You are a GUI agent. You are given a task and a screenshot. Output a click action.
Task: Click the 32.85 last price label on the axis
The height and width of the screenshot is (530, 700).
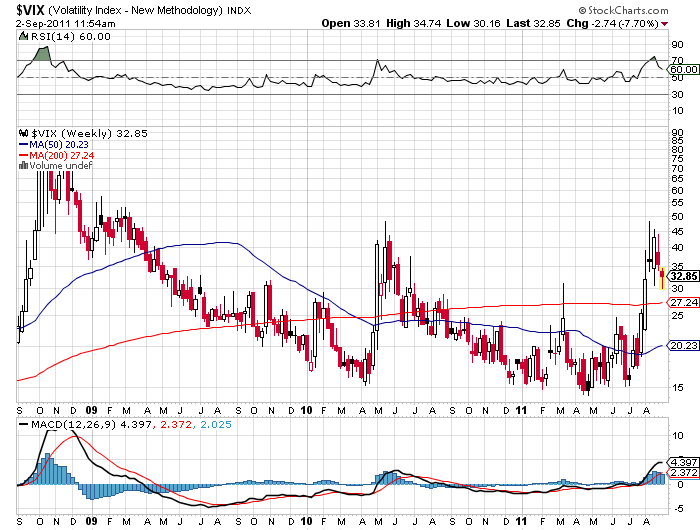click(683, 276)
